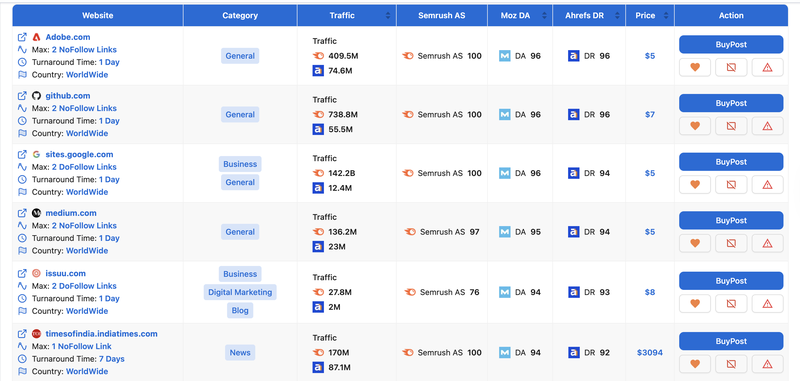Image resolution: width=800 pixels, height=381 pixels.
Task: Sort by Price column arrows
Action: (665, 16)
